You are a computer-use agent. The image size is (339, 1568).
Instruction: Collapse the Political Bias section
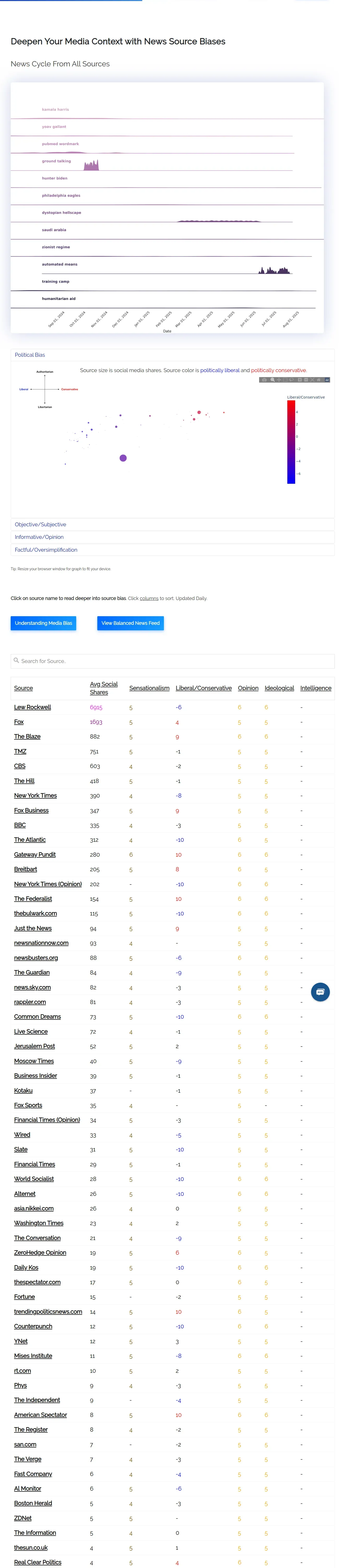173,355
